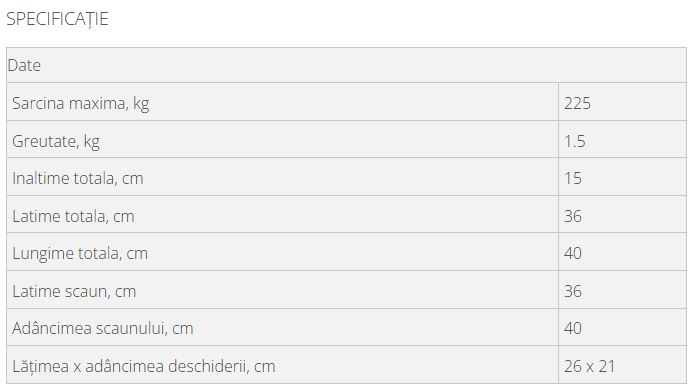This screenshot has width=692, height=389.
Task: Click the Adâncimea scaunului, cm label
Action: (103, 329)
